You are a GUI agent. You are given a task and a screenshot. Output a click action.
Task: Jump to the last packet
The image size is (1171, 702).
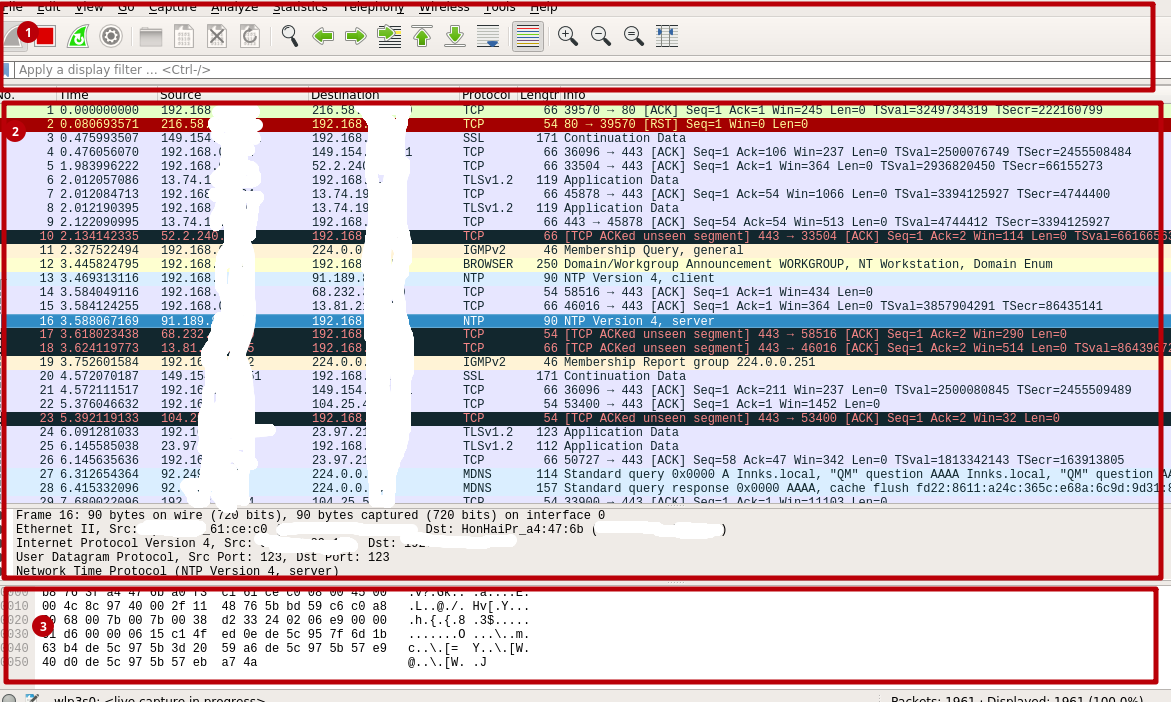pos(455,36)
